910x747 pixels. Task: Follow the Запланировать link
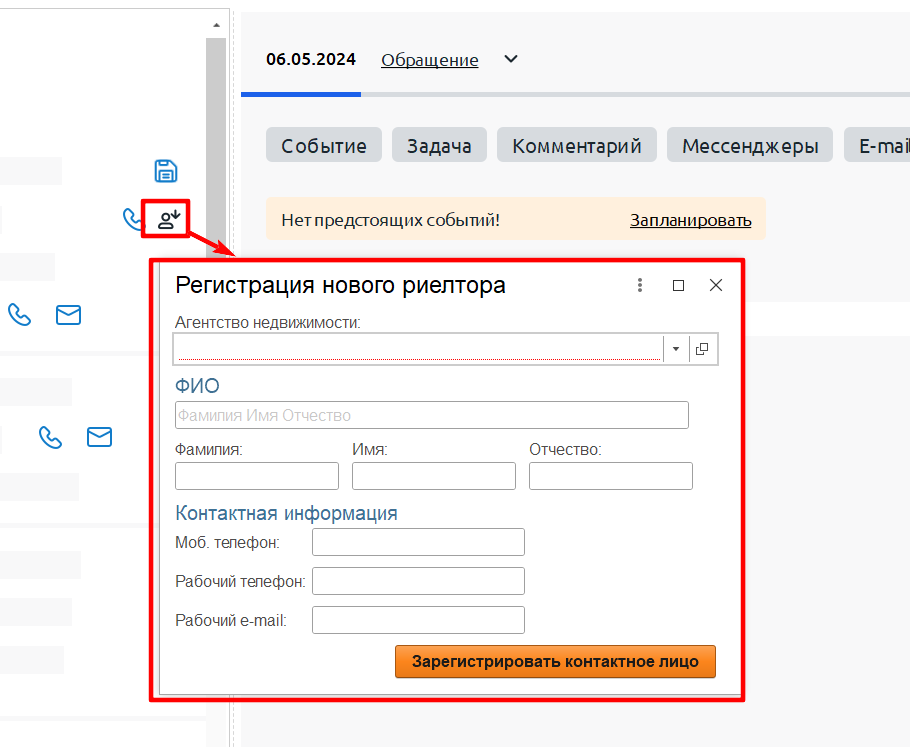[690, 220]
